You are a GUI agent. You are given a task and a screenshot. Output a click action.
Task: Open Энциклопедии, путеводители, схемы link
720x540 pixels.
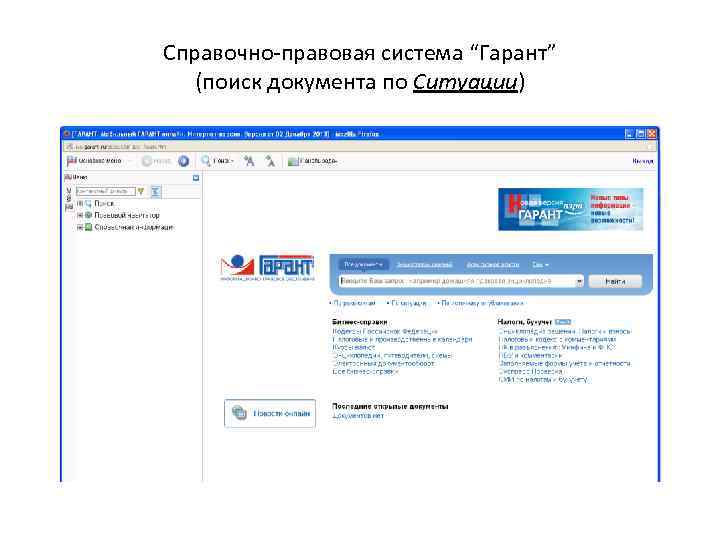coord(392,355)
